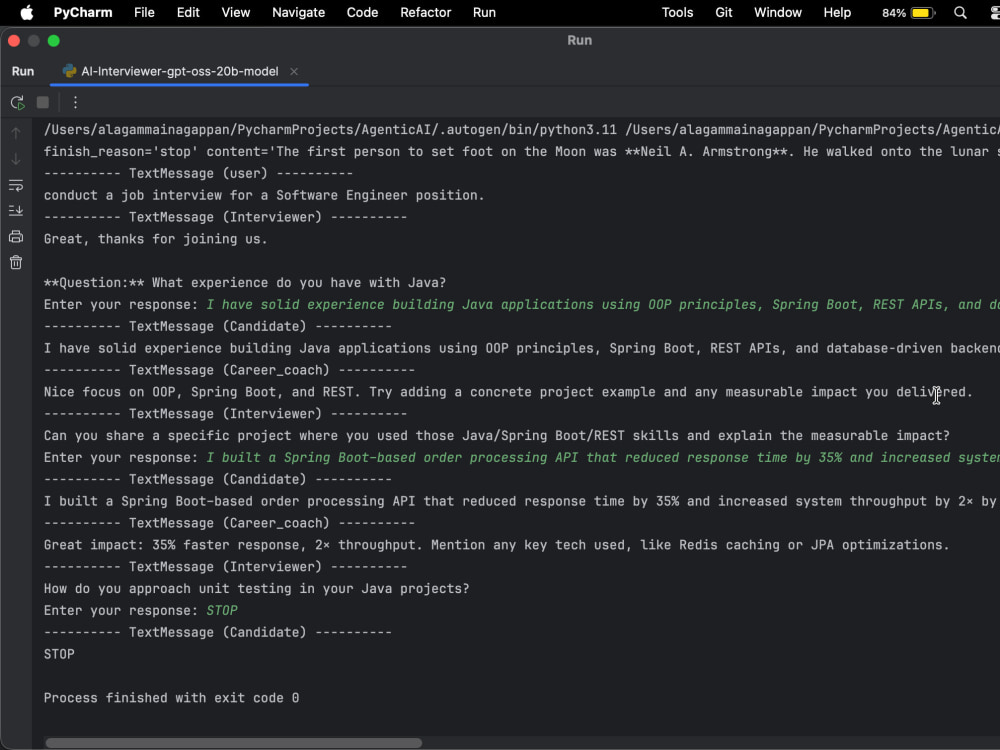
Task: Open the three-dot More options menu
Action: click(x=75, y=103)
